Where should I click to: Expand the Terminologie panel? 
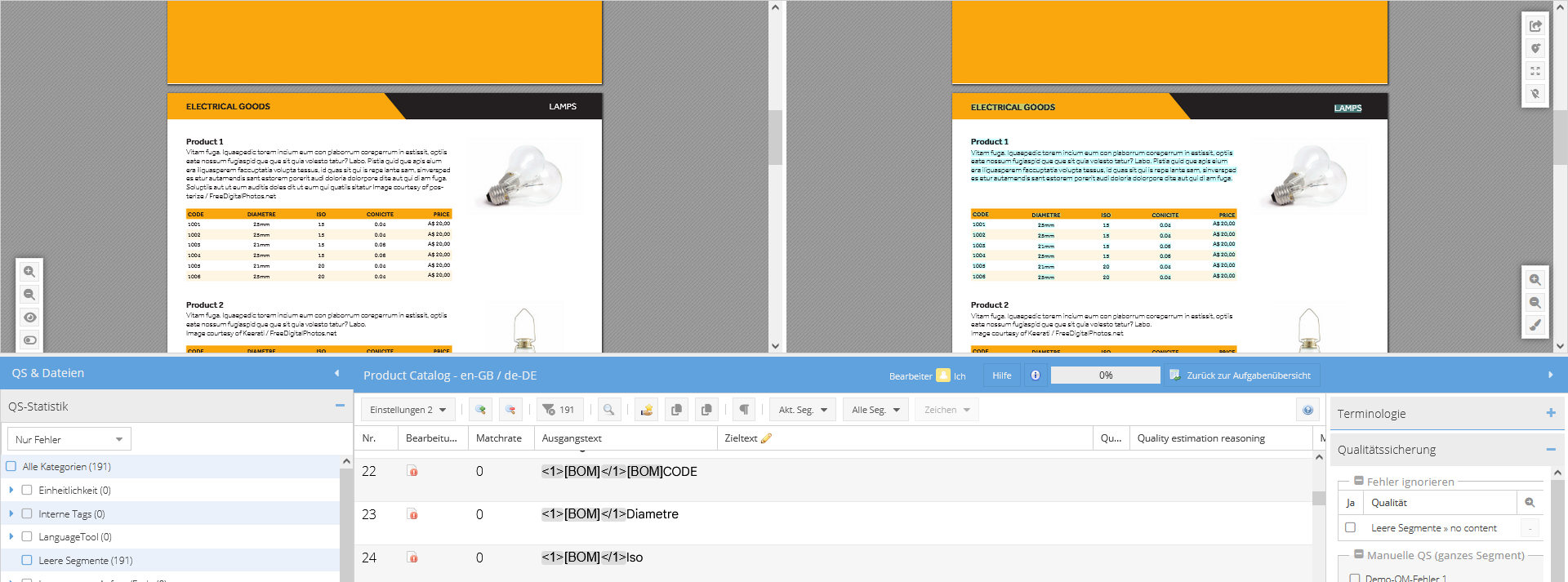[x=1550, y=413]
